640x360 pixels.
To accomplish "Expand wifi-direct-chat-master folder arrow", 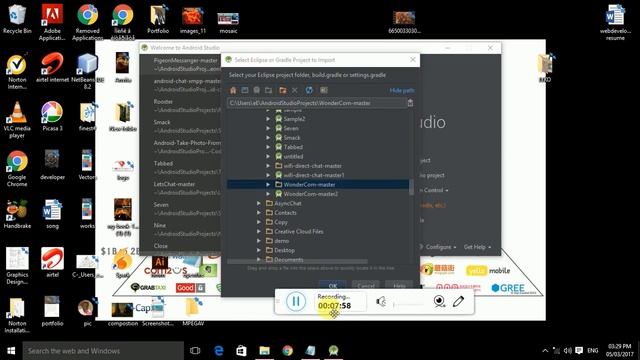I will 268,166.
